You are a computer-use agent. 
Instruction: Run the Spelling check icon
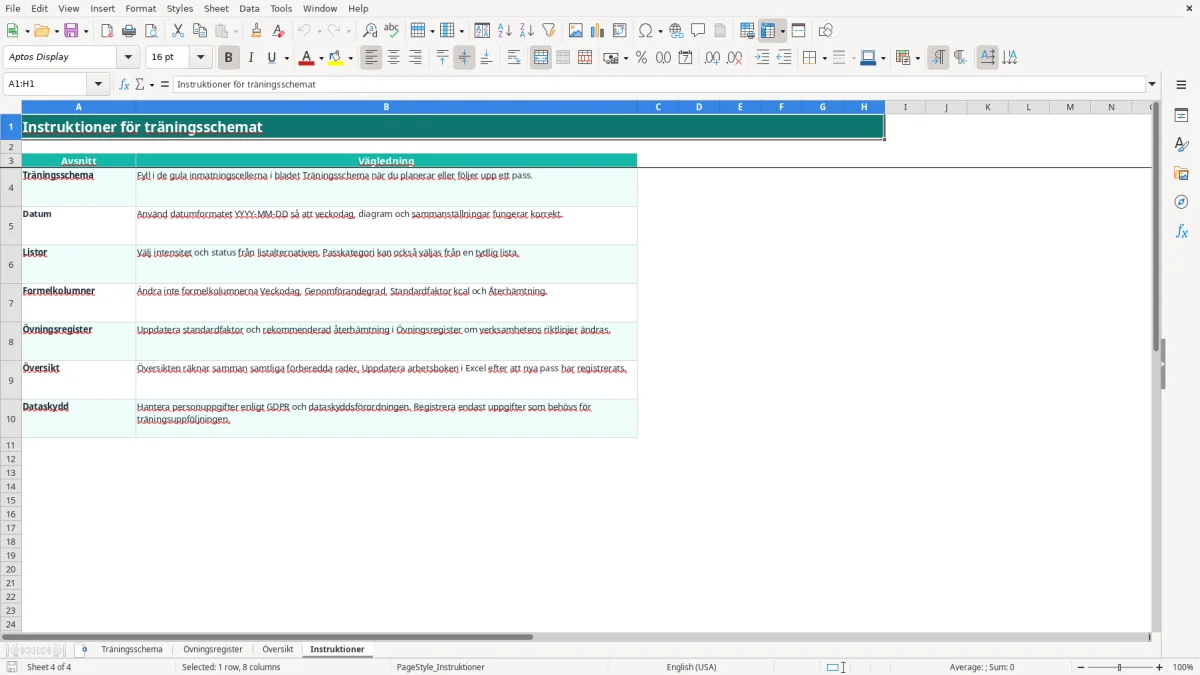click(392, 31)
